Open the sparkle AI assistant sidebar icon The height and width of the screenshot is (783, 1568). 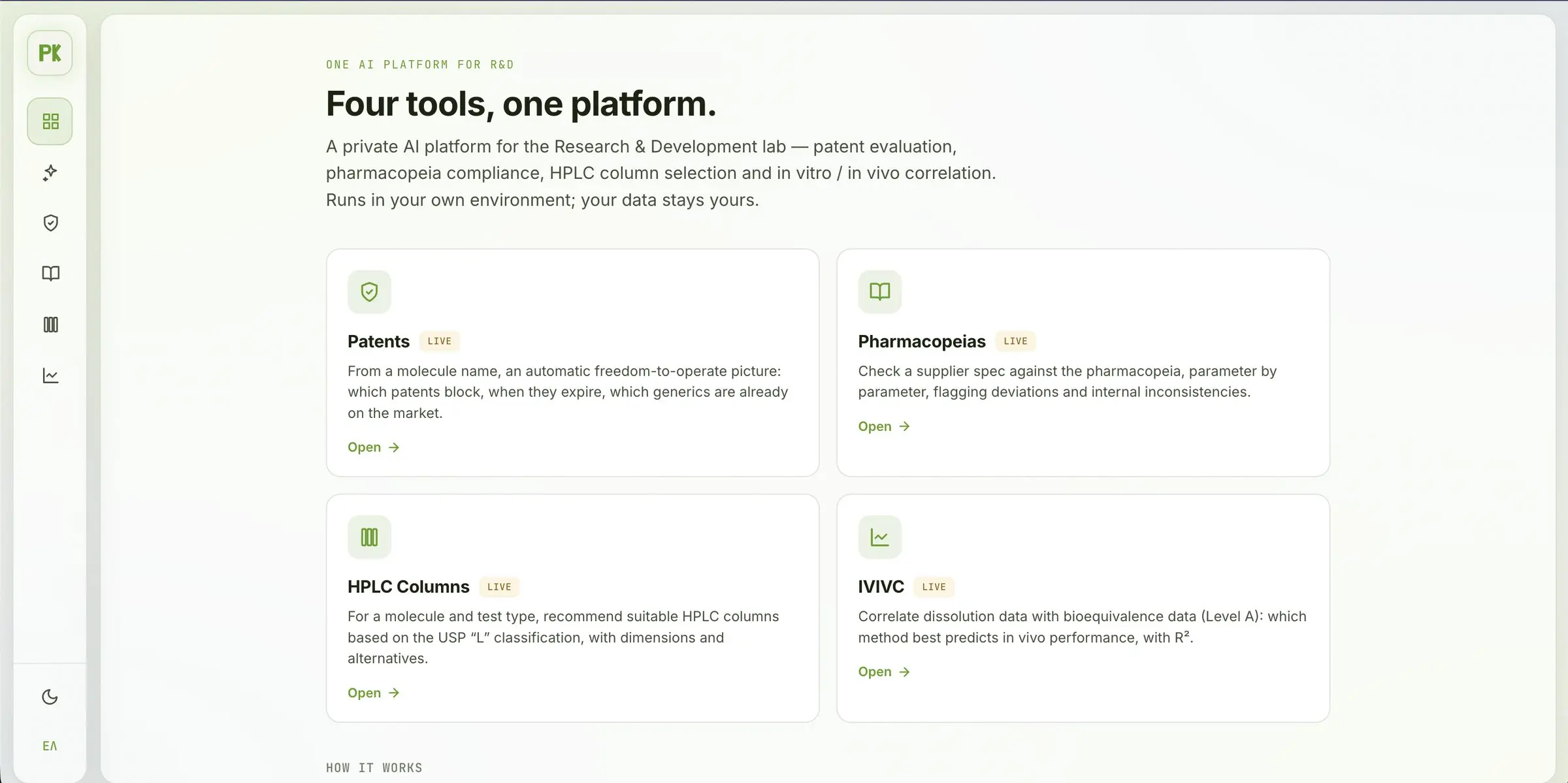pyautogui.click(x=50, y=172)
